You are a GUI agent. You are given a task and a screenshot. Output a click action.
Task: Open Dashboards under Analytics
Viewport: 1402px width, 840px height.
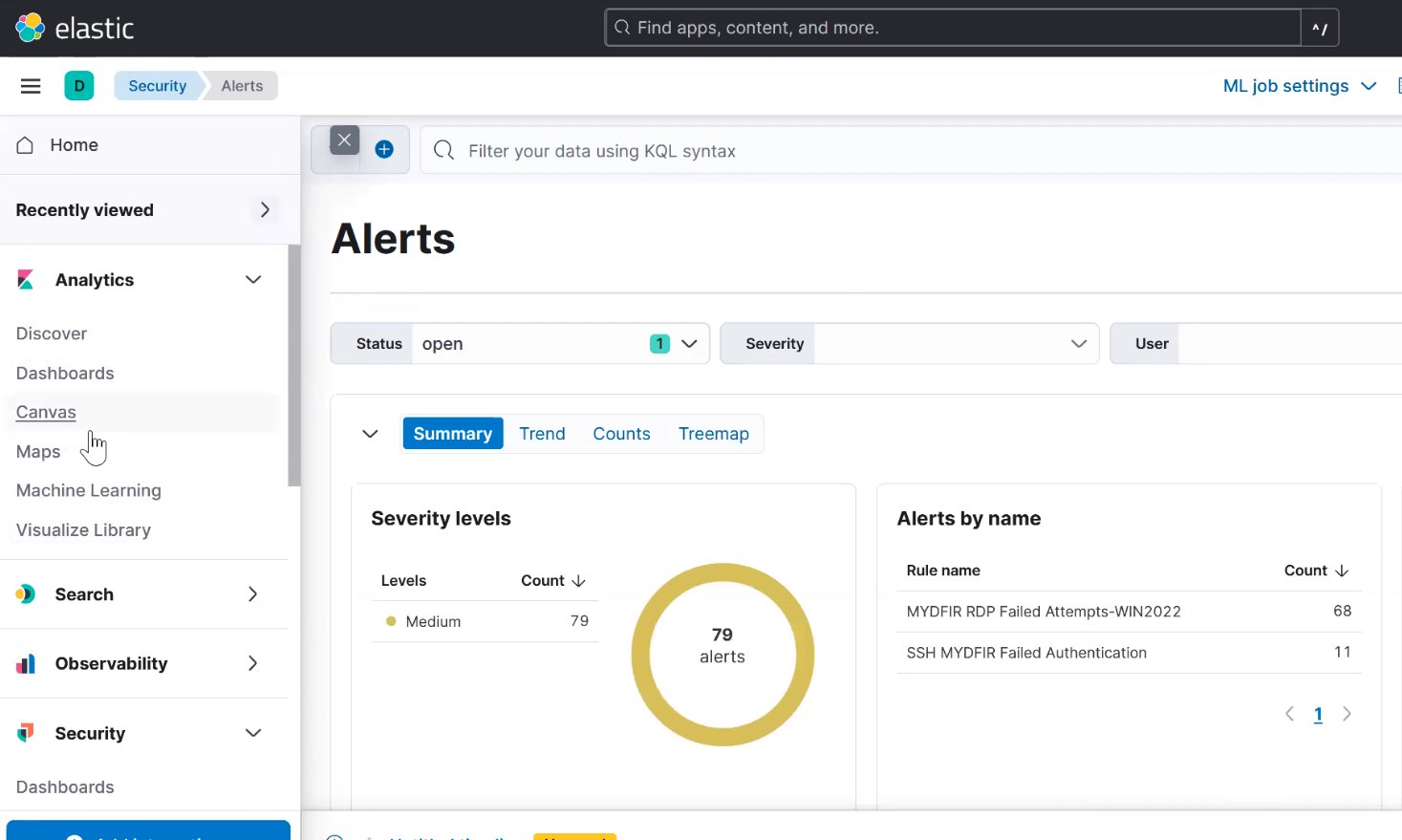click(x=65, y=374)
